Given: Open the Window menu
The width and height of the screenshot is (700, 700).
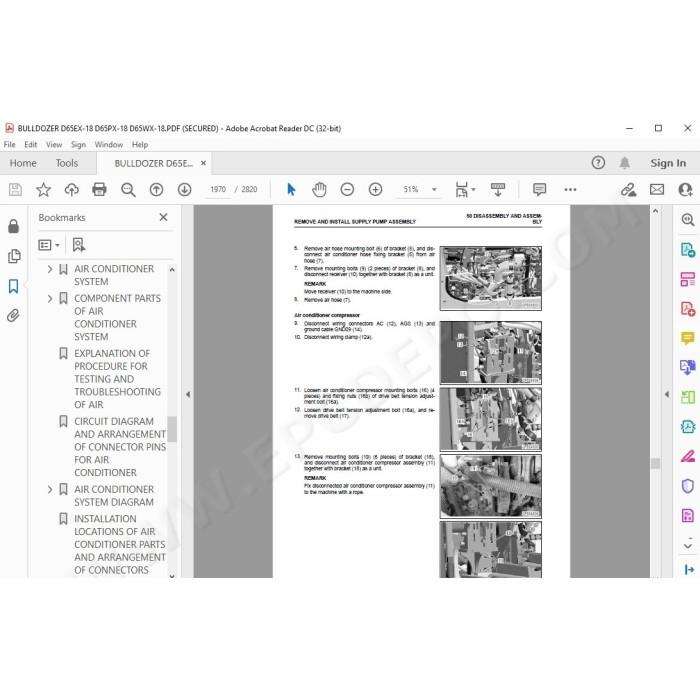Looking at the screenshot, I should click(108, 145).
